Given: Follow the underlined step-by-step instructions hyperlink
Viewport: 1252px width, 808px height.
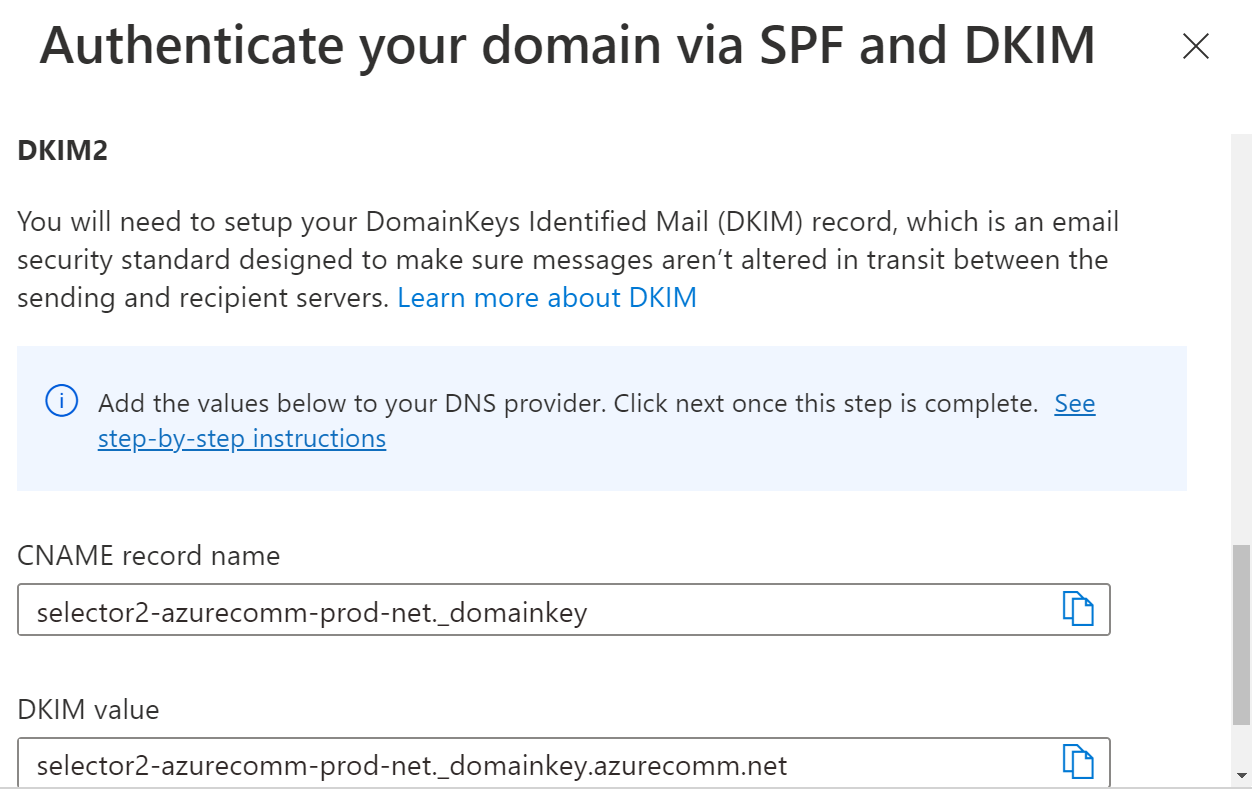Looking at the screenshot, I should point(241,438).
